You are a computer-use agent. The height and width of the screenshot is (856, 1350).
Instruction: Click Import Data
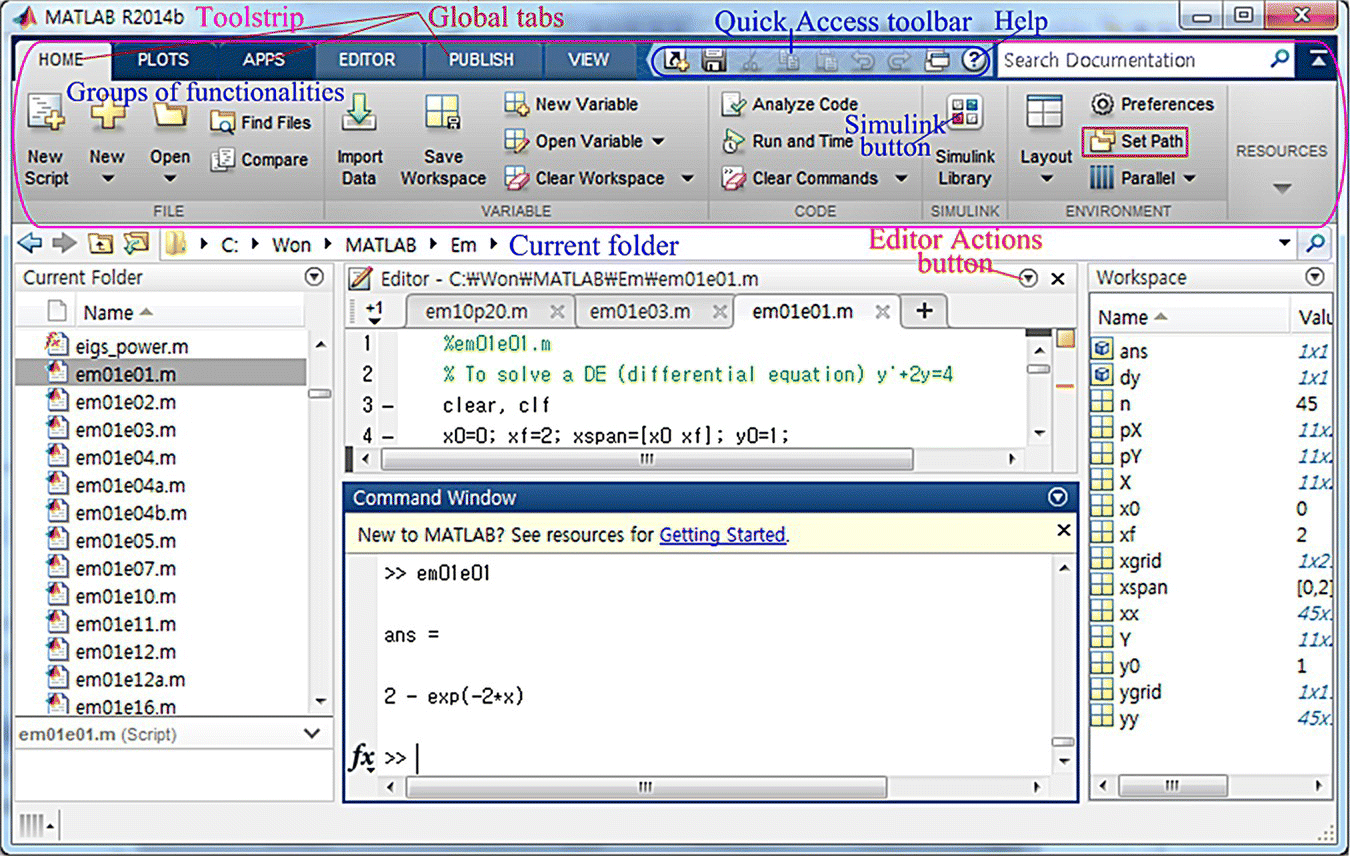(x=359, y=140)
